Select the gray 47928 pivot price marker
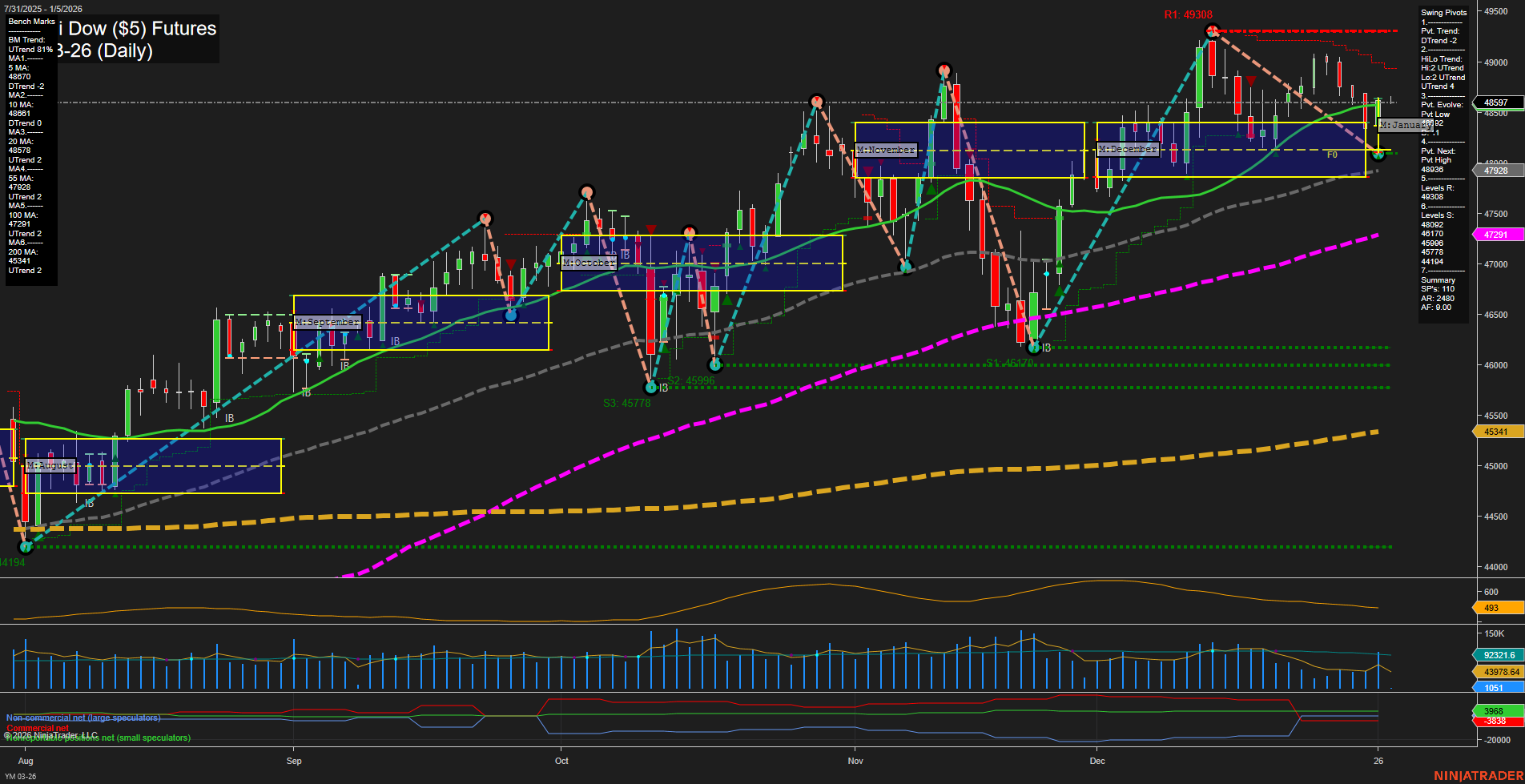 [x=1497, y=171]
